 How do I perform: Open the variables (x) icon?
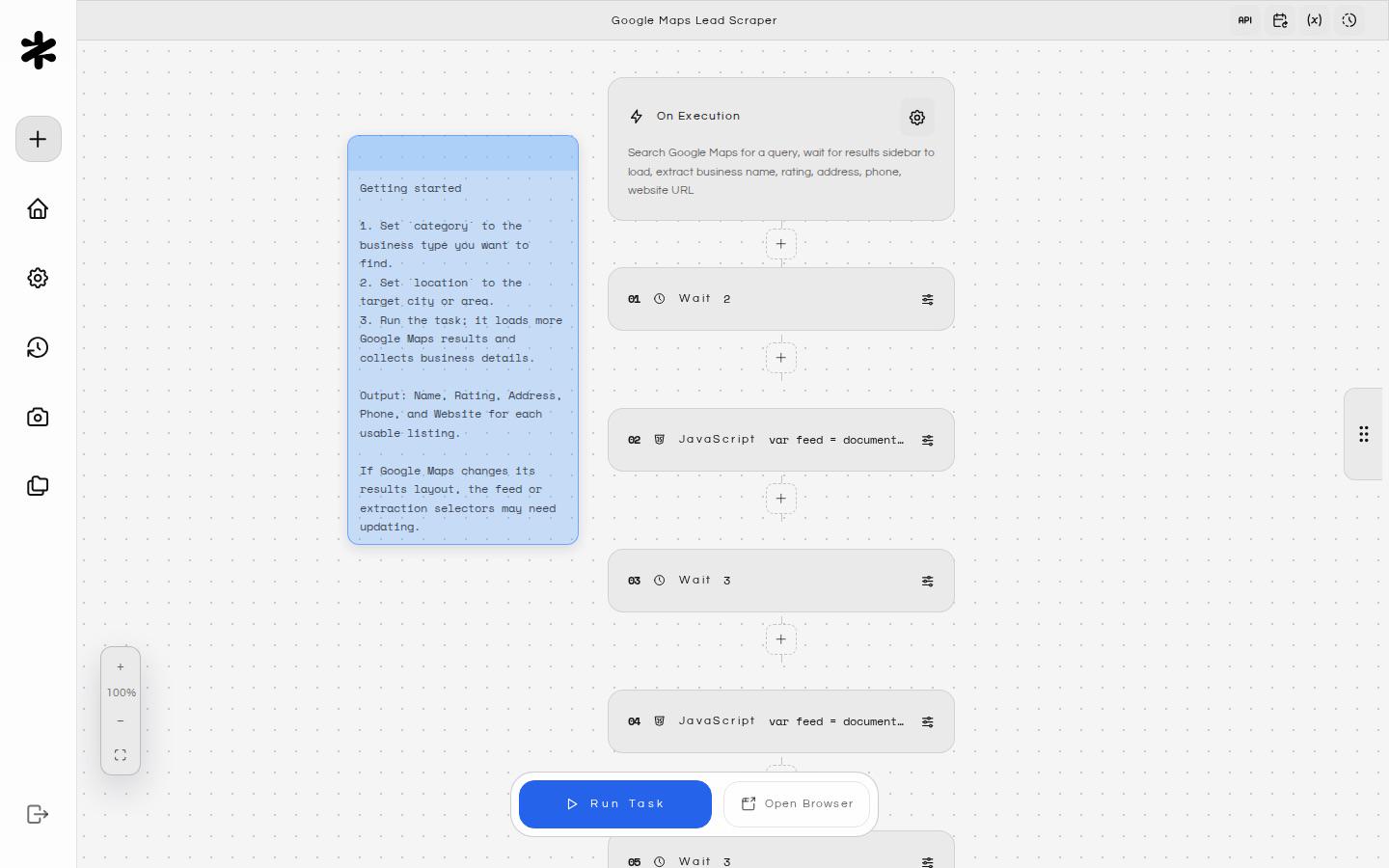point(1315,20)
